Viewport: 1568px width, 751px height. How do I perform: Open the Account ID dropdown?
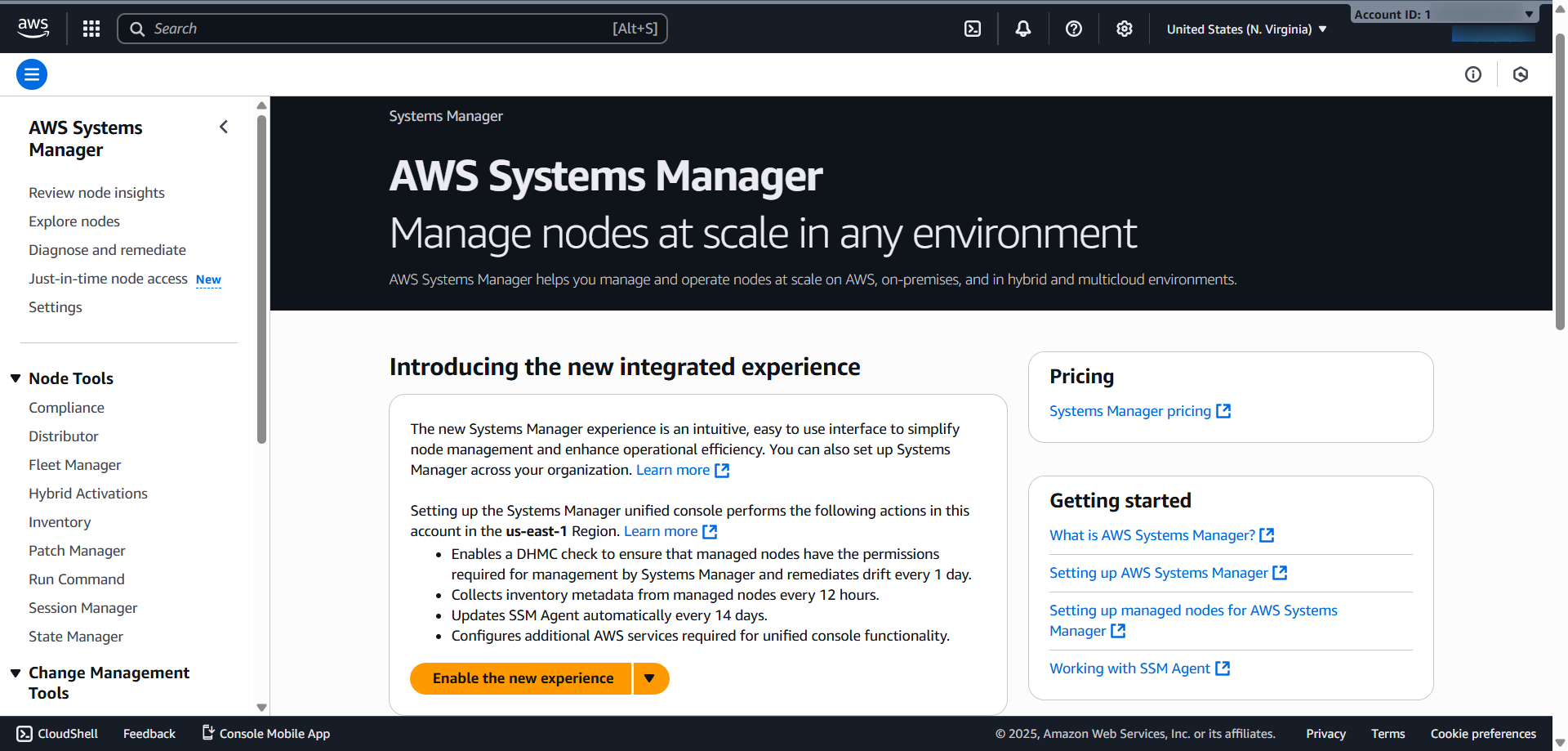(1444, 14)
